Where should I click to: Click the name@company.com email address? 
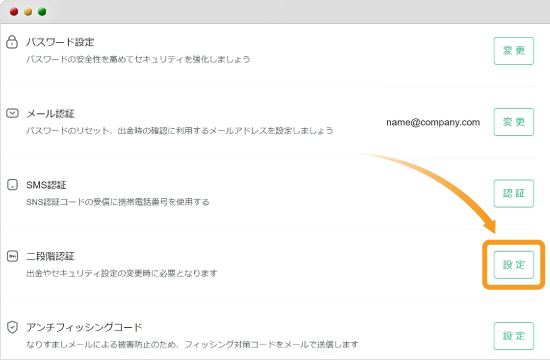[x=433, y=122]
